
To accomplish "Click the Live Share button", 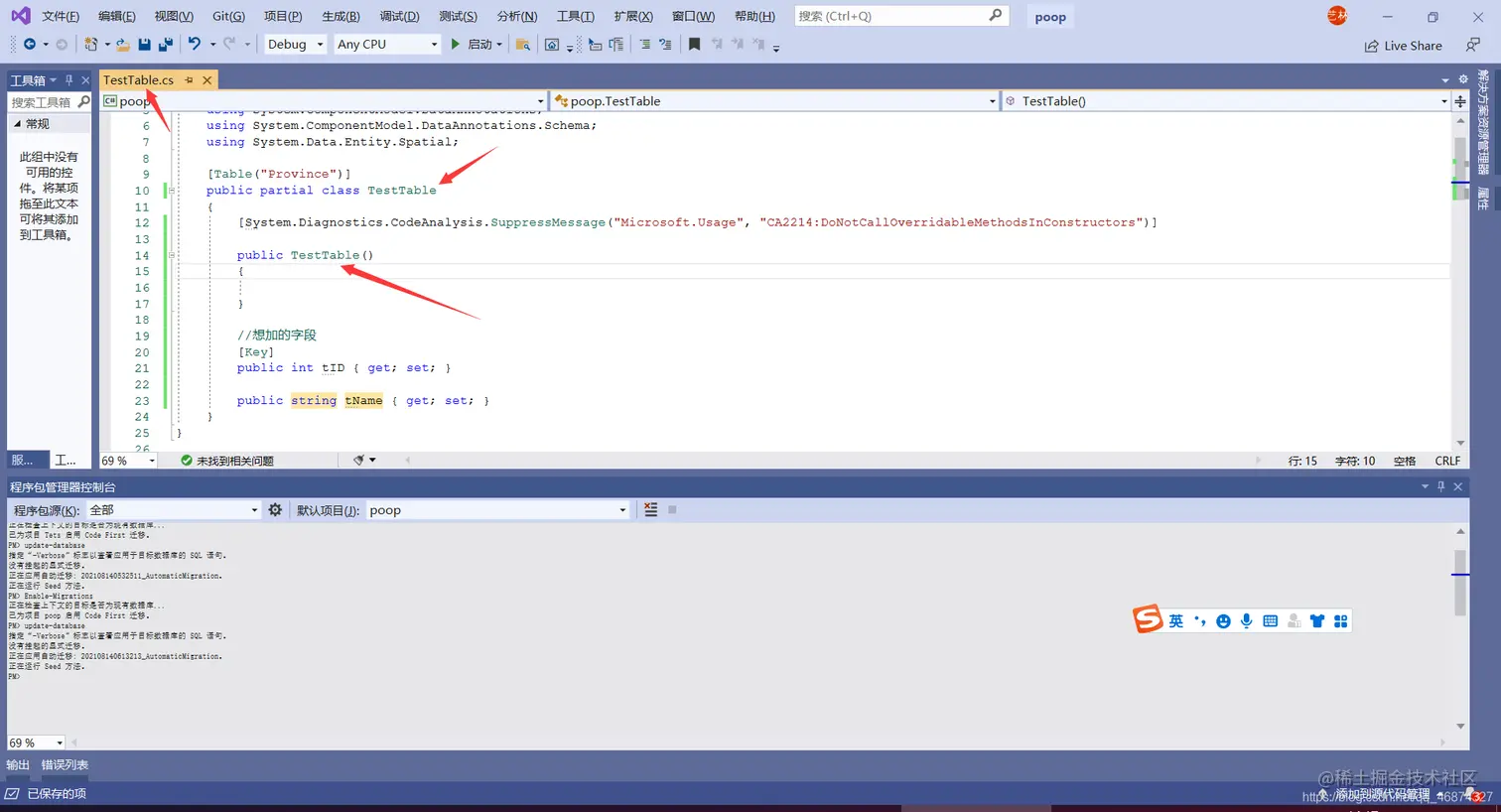I will pos(1403,46).
